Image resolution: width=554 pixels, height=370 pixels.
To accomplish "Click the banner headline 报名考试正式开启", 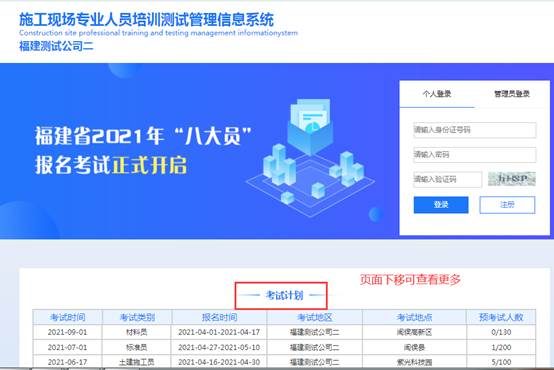I will tap(111, 165).
